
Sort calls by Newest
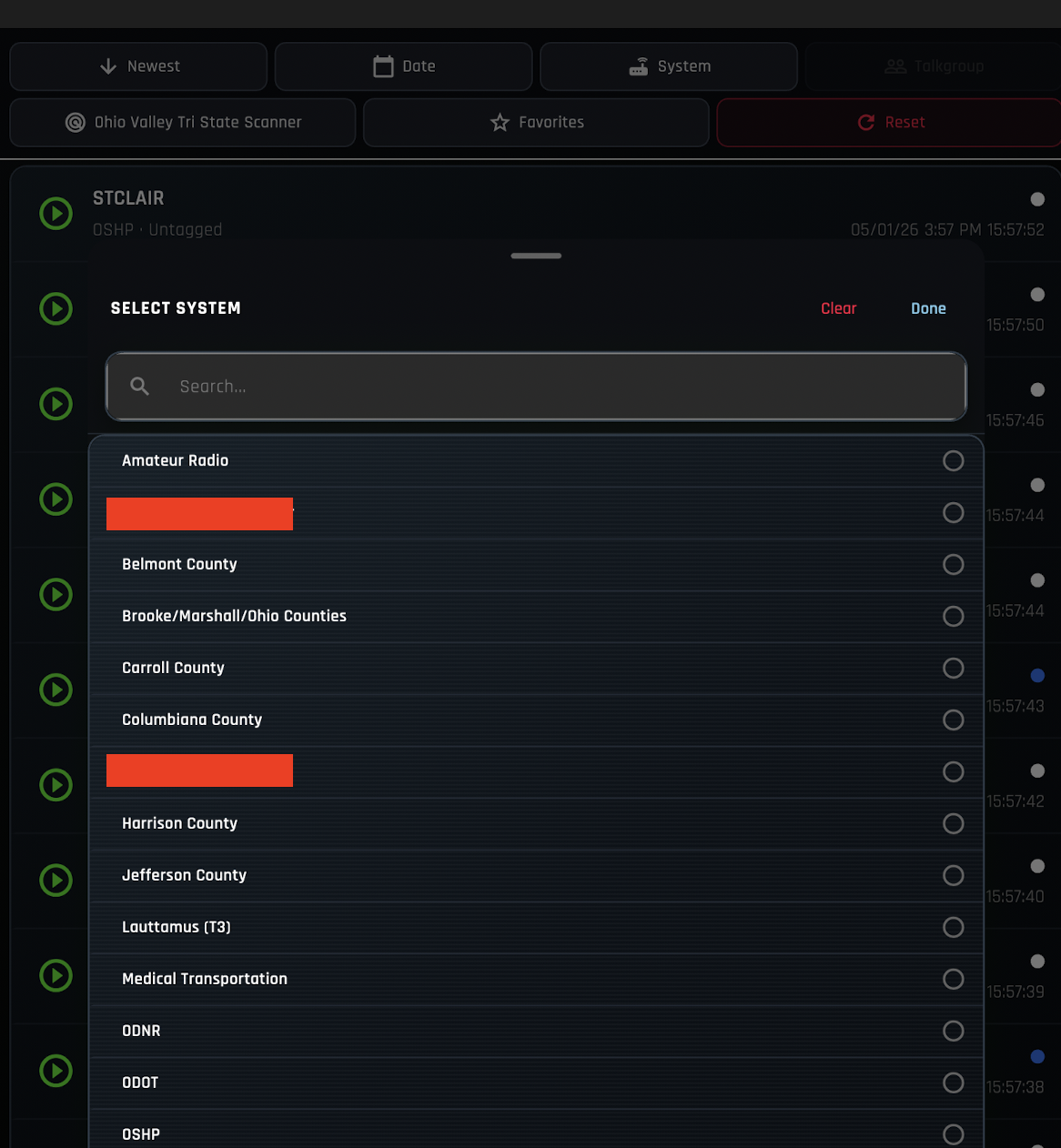point(138,66)
